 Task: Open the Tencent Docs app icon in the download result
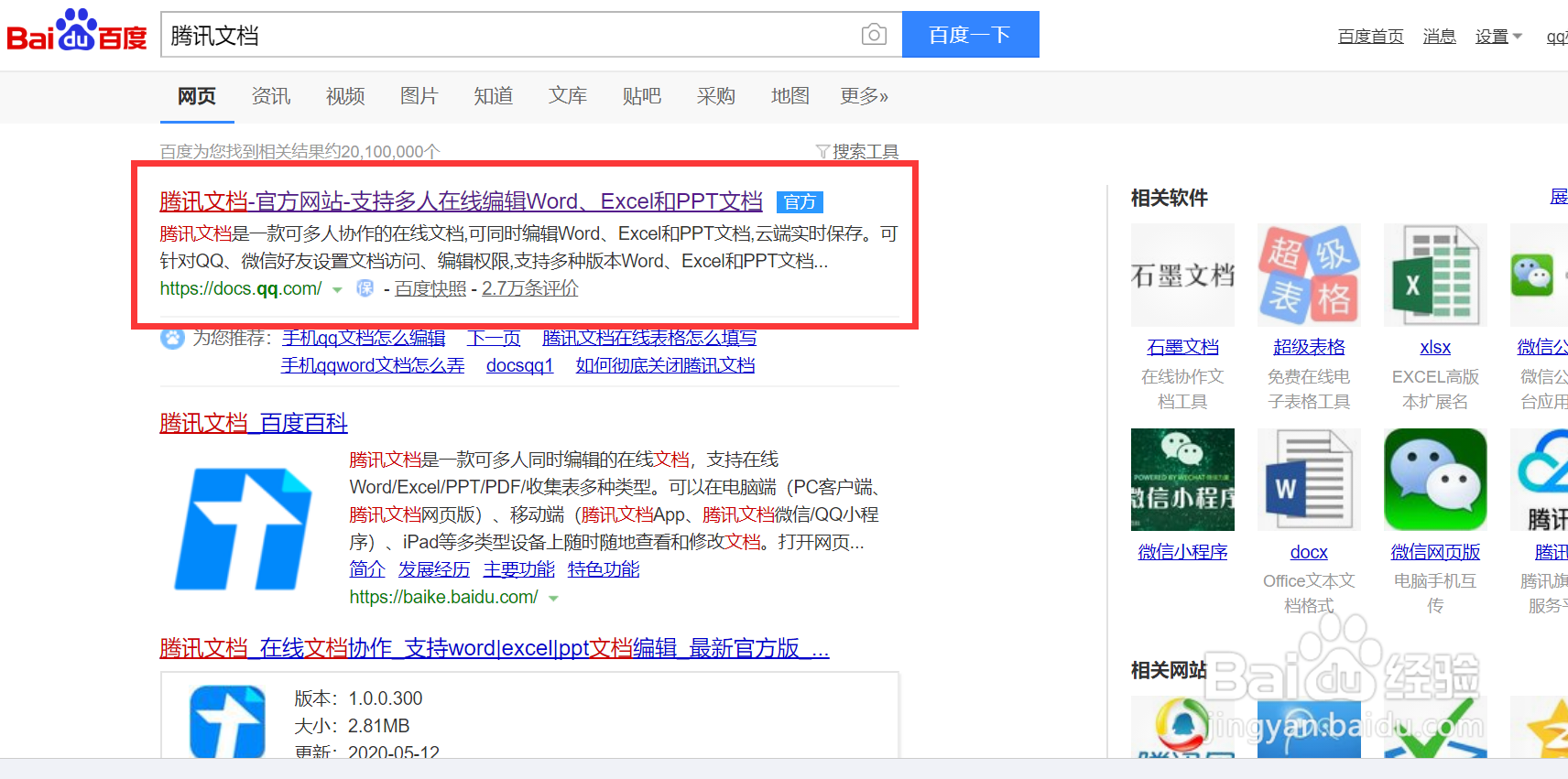(x=227, y=721)
